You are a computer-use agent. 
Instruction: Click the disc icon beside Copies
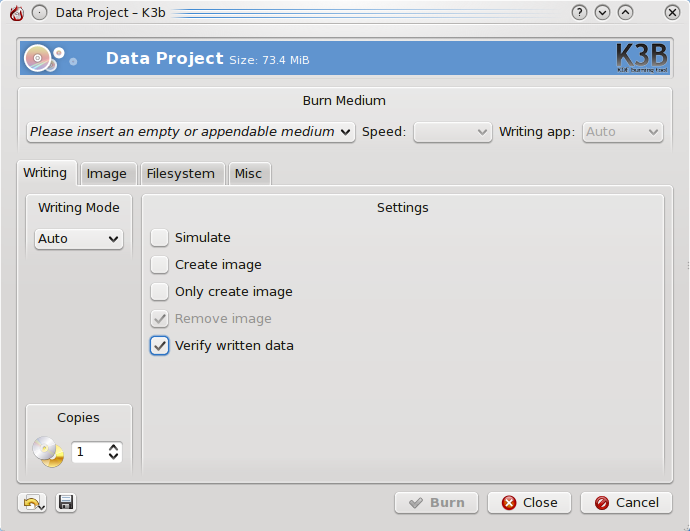[x=47, y=452]
